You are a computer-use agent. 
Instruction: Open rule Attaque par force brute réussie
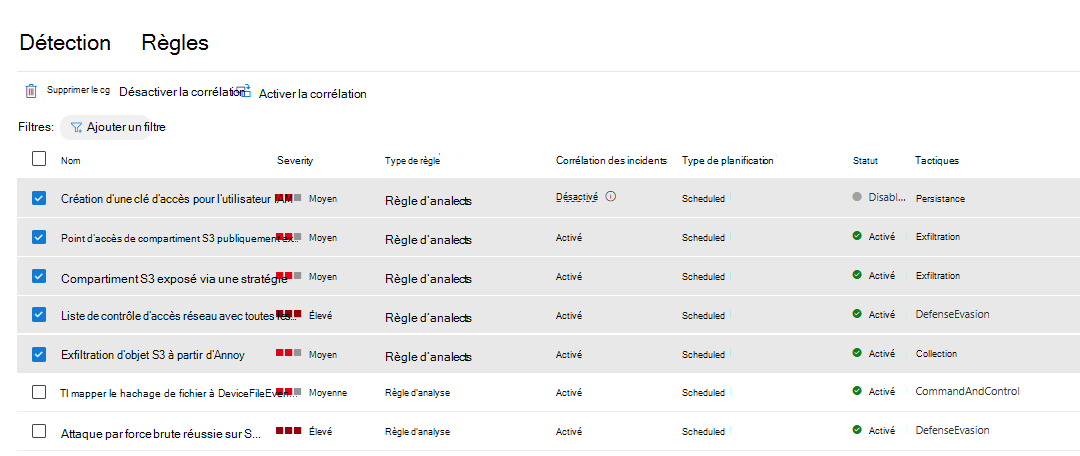161,434
